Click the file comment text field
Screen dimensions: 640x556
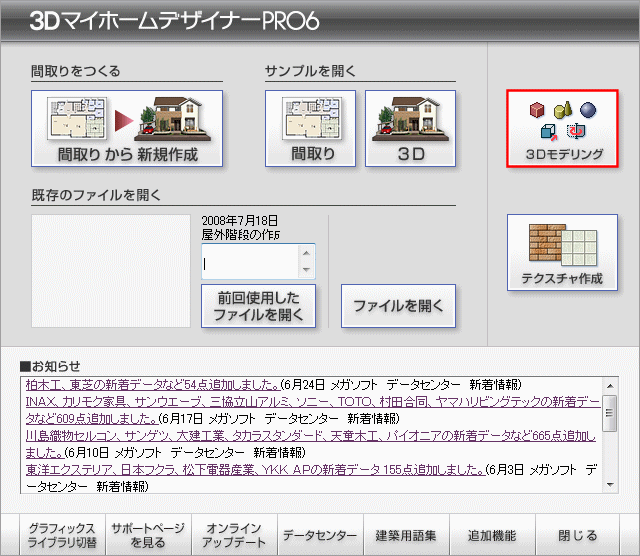click(x=250, y=262)
